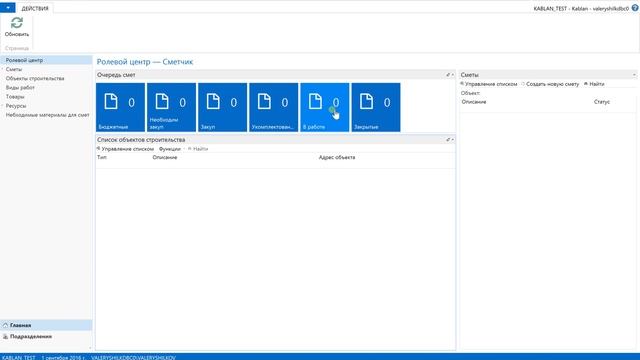
Task: Expand the Сметы panel options dropdown
Action: click(x=634, y=75)
